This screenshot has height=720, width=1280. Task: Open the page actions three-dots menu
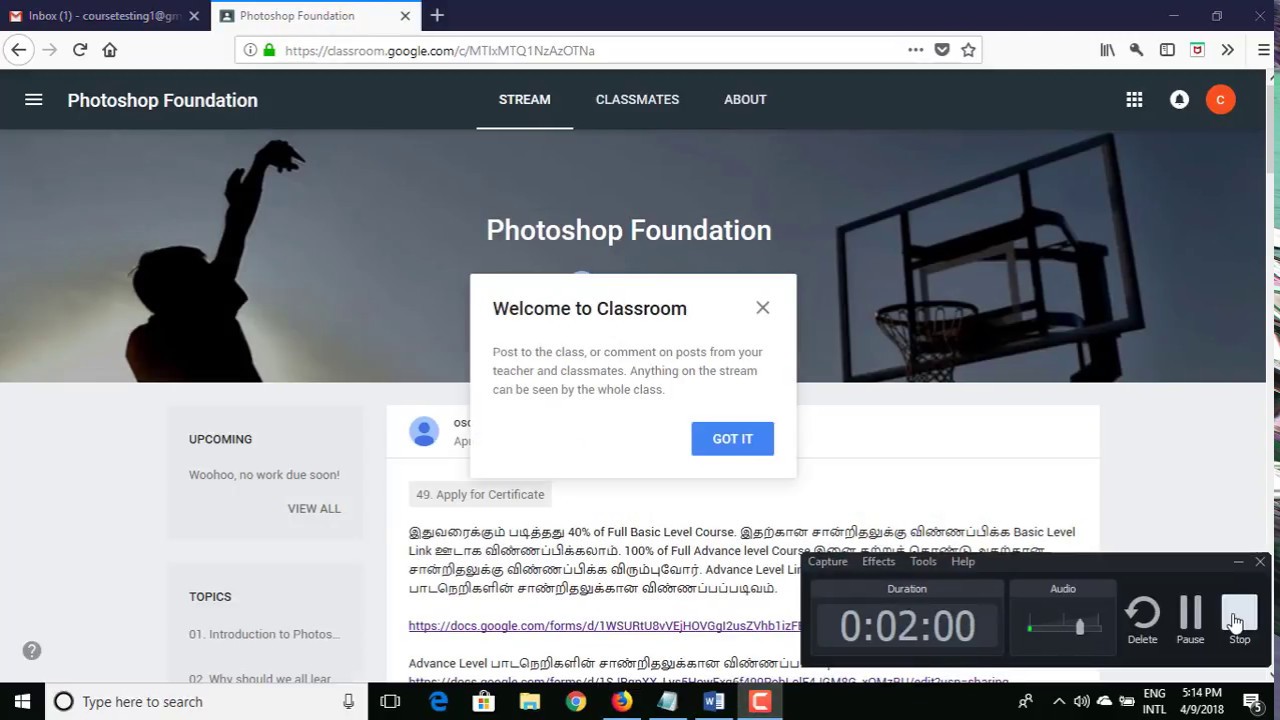click(915, 50)
